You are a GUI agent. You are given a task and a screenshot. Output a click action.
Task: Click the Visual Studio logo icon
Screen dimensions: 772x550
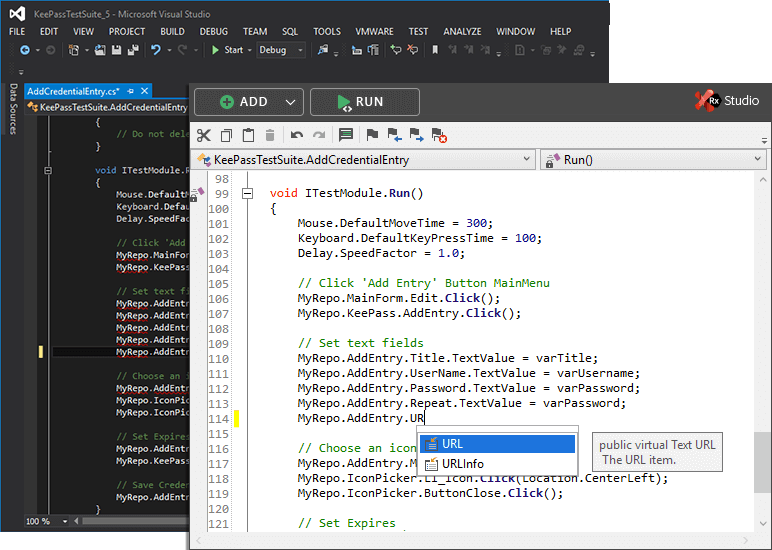coord(17,13)
